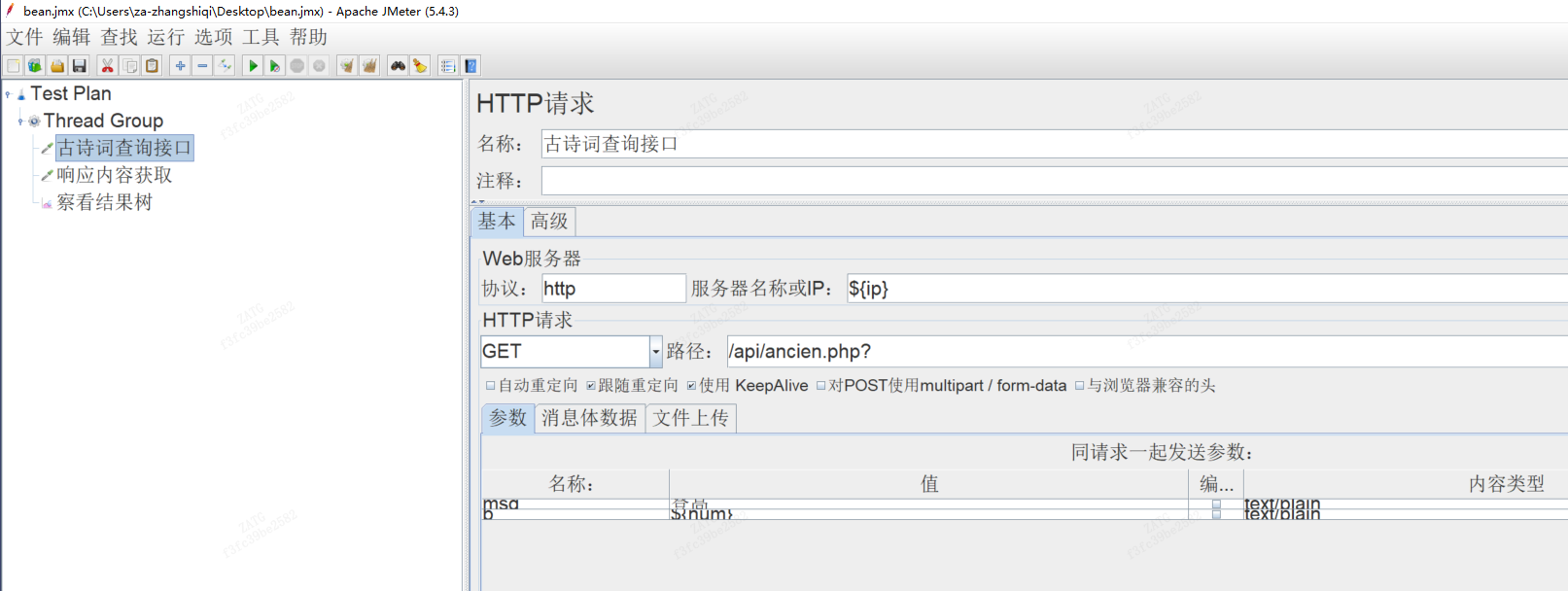Switch to the 参数 tab

(508, 418)
